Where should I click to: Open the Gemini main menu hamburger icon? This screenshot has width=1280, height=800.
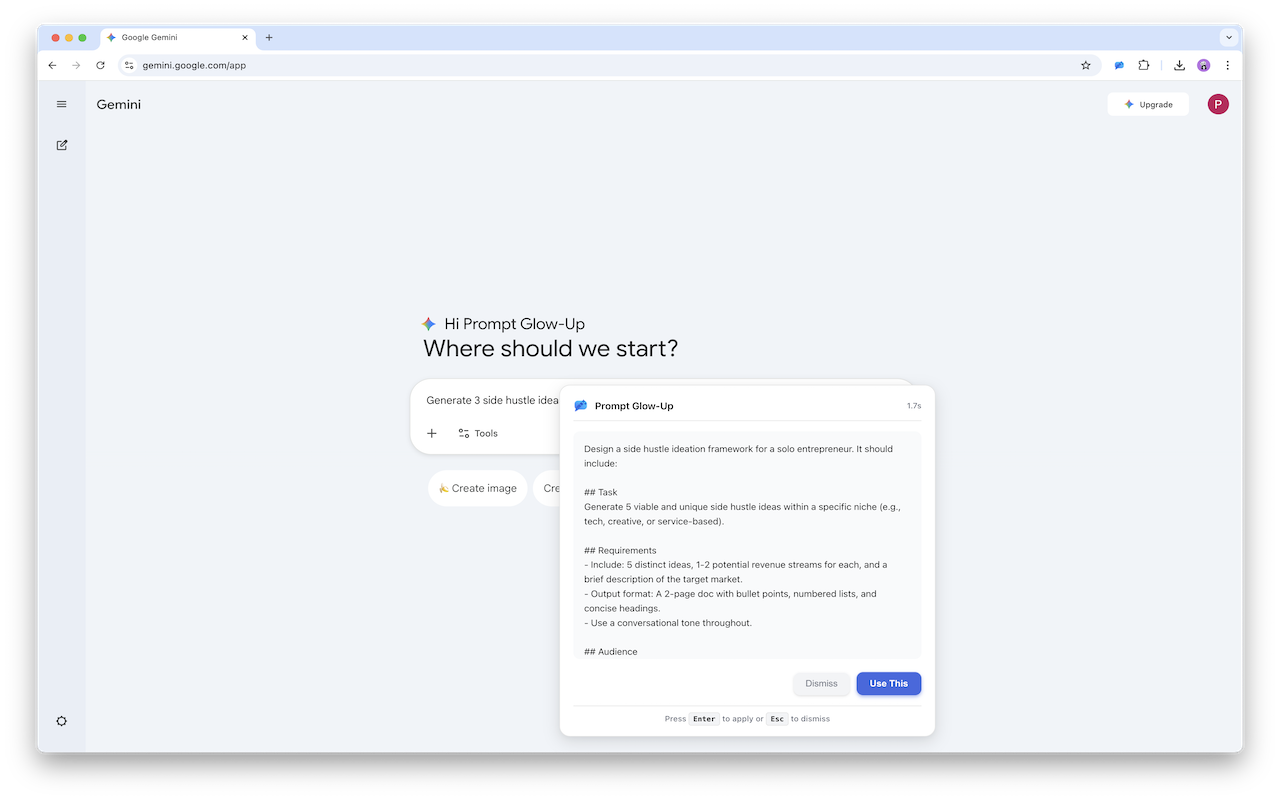click(x=62, y=104)
